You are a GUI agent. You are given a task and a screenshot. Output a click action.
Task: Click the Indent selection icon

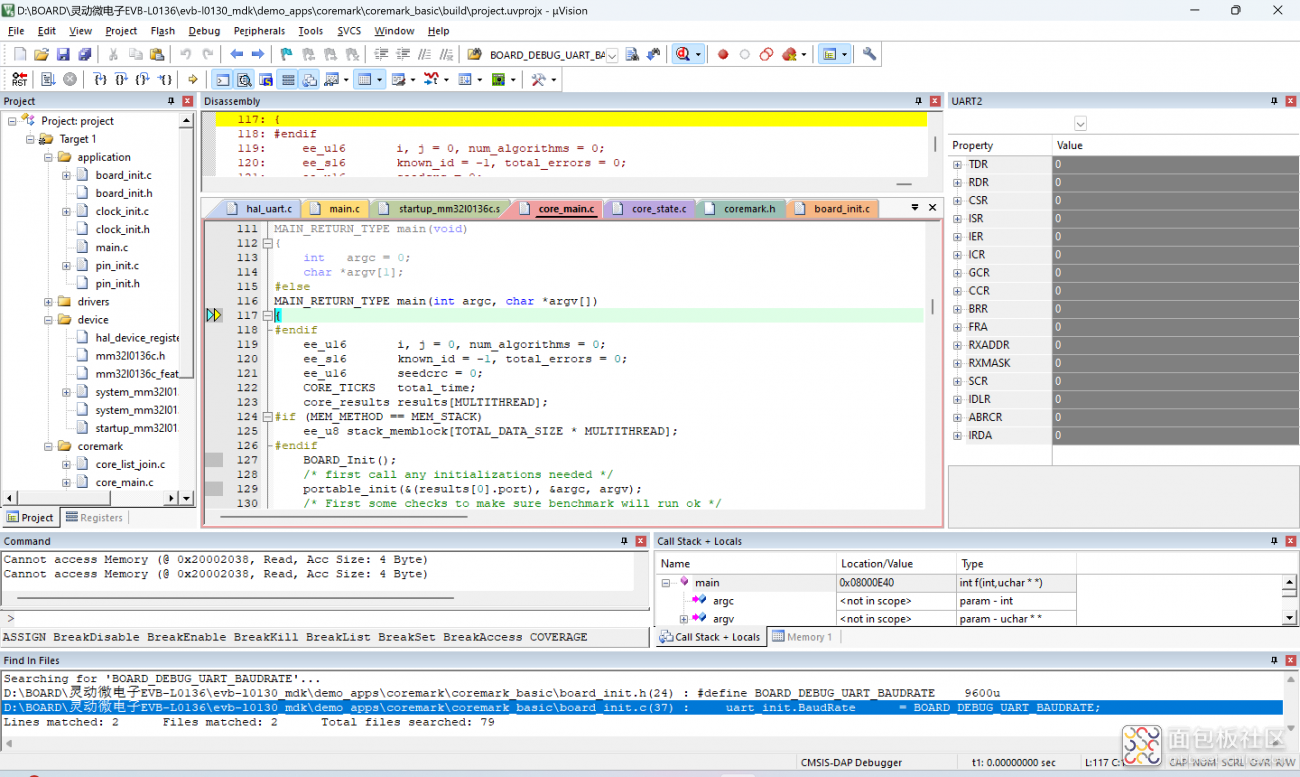click(x=382, y=54)
